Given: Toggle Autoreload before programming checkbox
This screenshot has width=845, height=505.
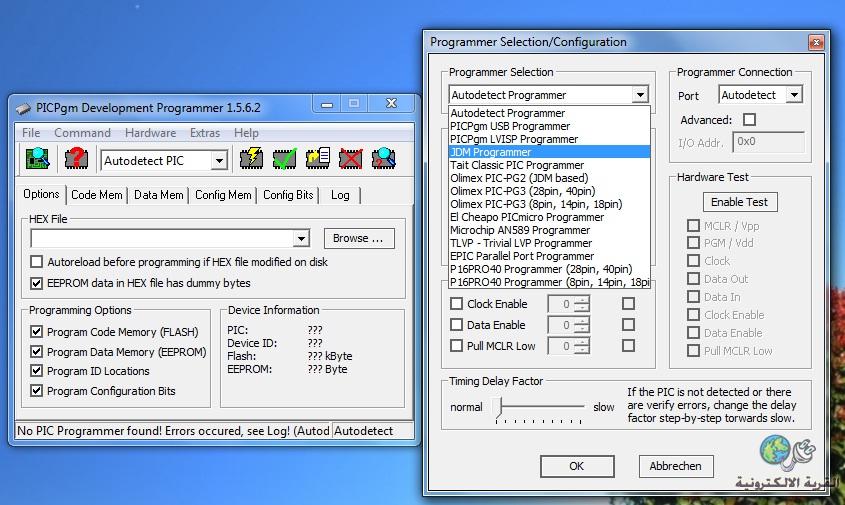Looking at the screenshot, I should tap(36, 262).
